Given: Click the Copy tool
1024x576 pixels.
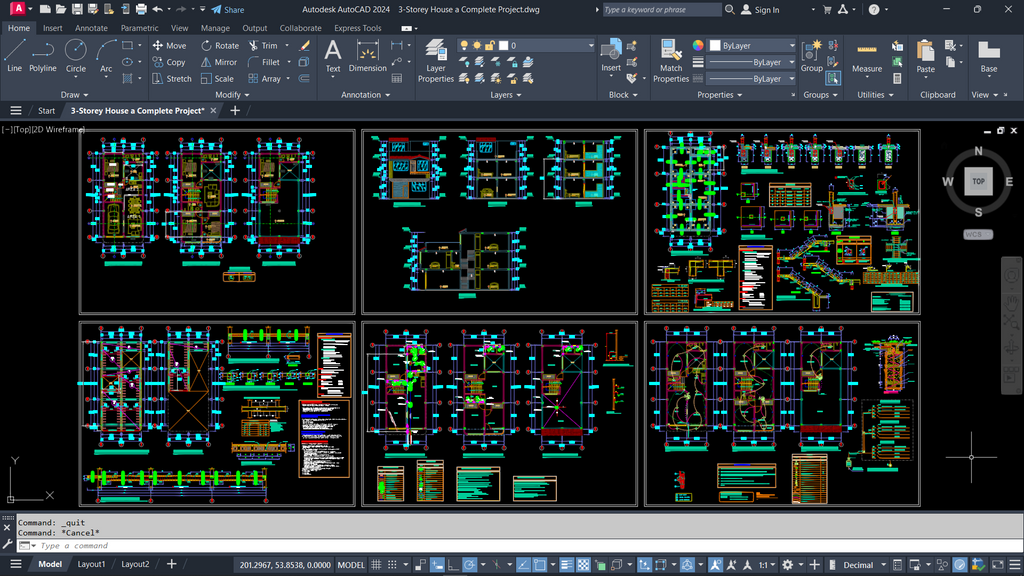Looking at the screenshot, I should tap(169, 62).
